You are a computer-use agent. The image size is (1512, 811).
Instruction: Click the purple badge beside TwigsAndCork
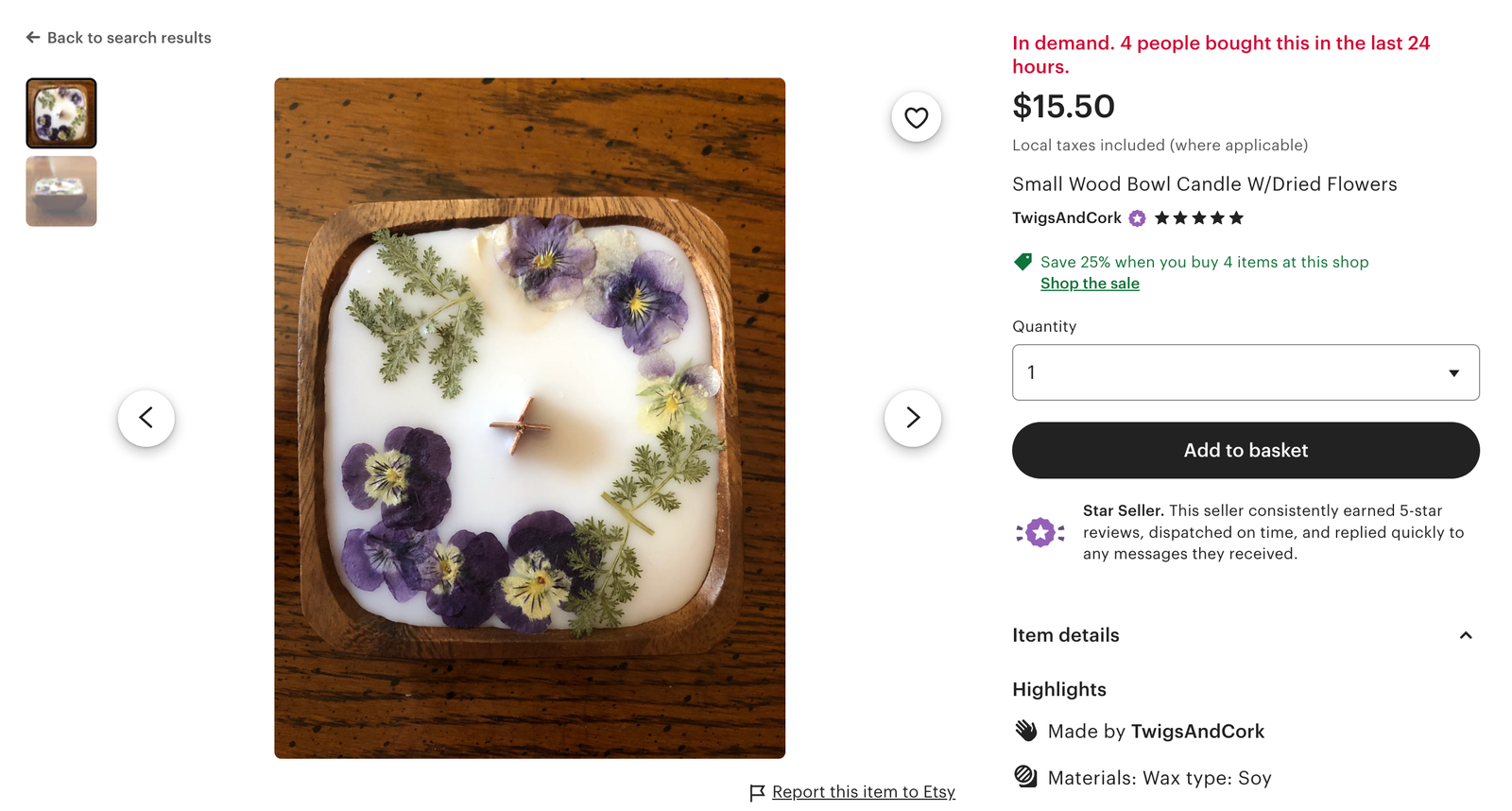coord(1137,217)
